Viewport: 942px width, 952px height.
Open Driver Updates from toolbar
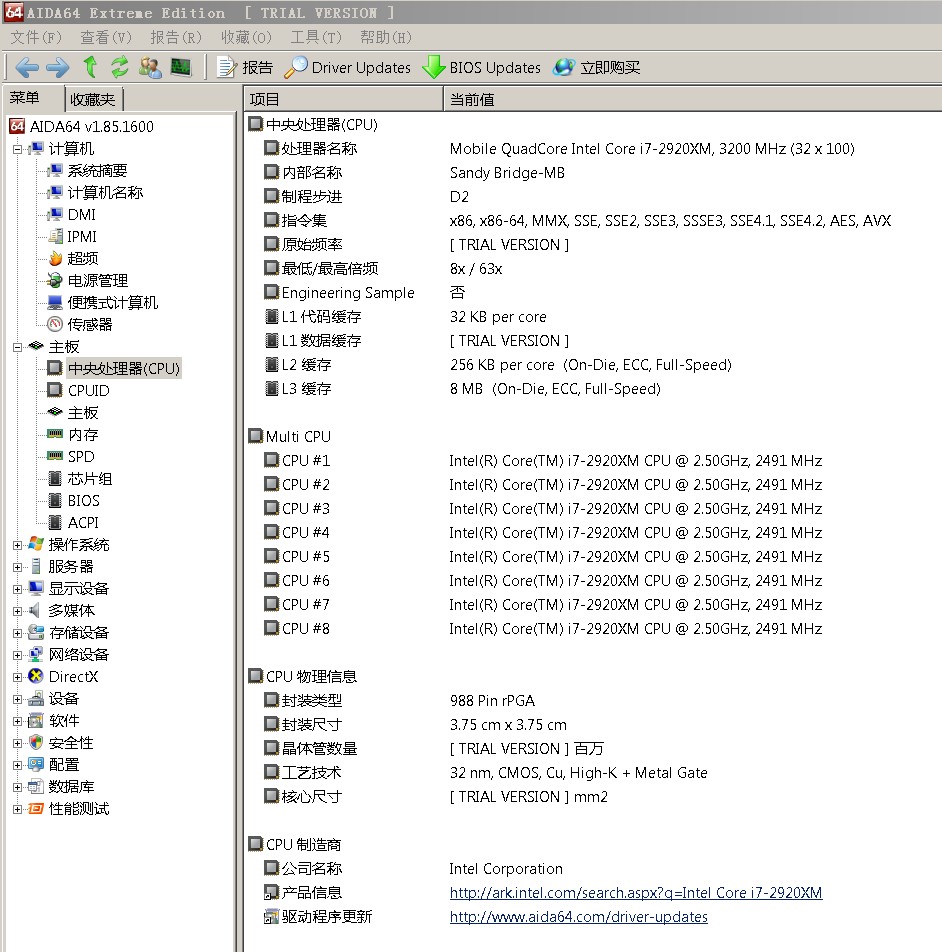pyautogui.click(x=347, y=67)
